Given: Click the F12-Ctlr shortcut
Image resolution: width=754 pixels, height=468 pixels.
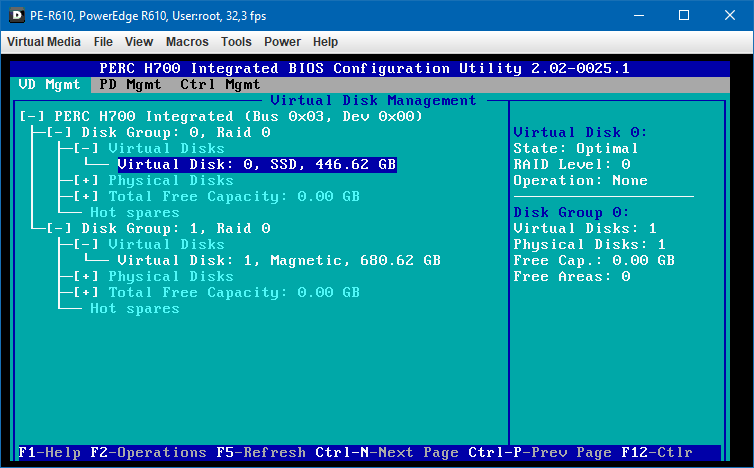Looking at the screenshot, I should (x=657, y=453).
